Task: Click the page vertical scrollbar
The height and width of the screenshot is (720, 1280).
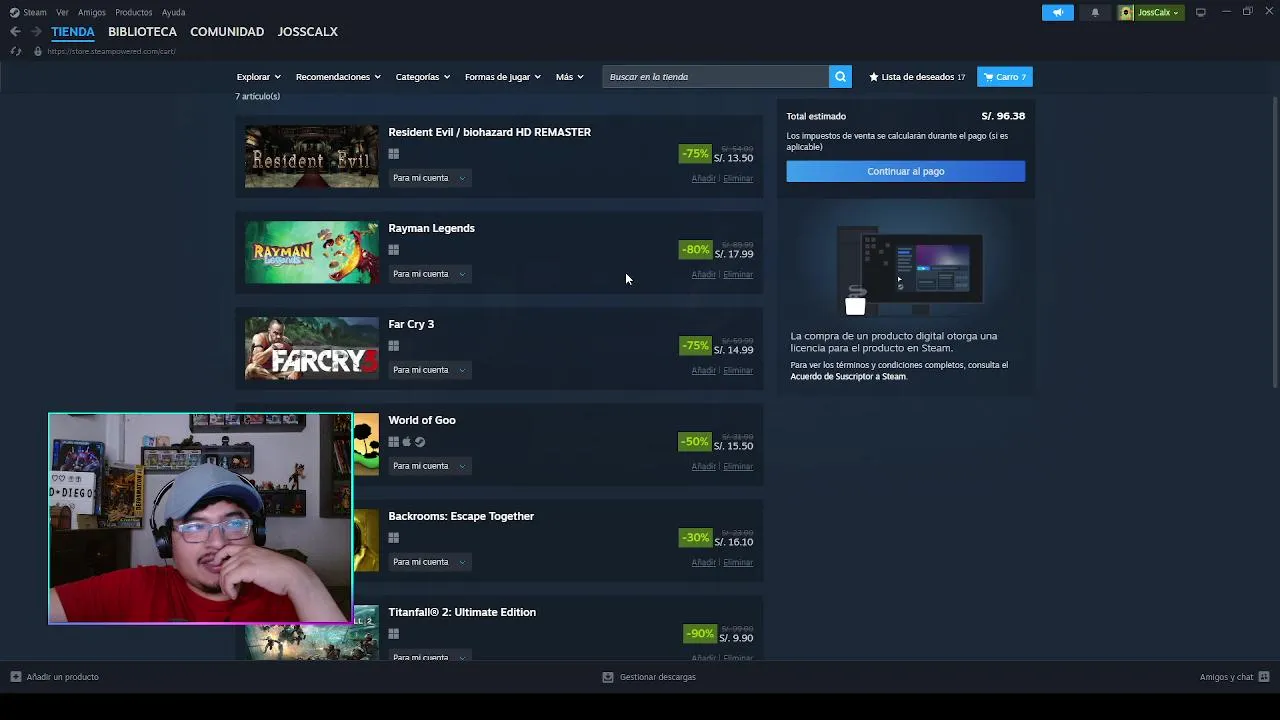Action: click(x=1275, y=240)
